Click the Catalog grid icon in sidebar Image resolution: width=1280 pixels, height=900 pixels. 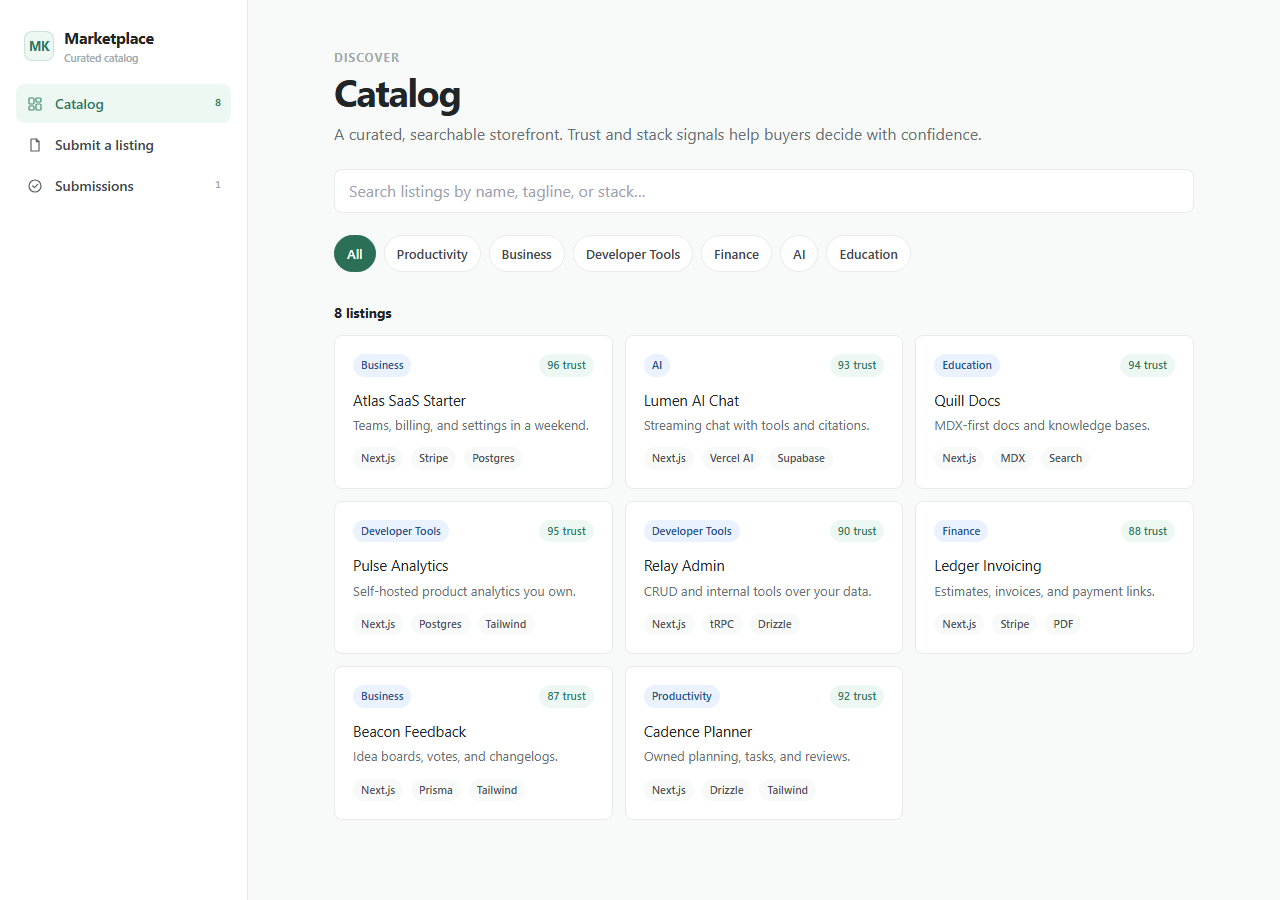coord(35,104)
